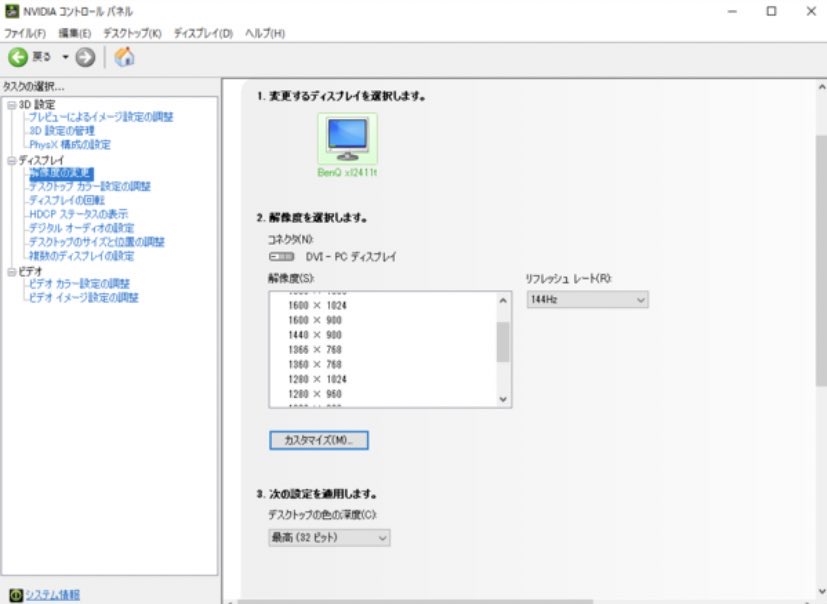Click main panel scroll up arrow
Viewport: 827px width, 604px height.
[x=821, y=87]
